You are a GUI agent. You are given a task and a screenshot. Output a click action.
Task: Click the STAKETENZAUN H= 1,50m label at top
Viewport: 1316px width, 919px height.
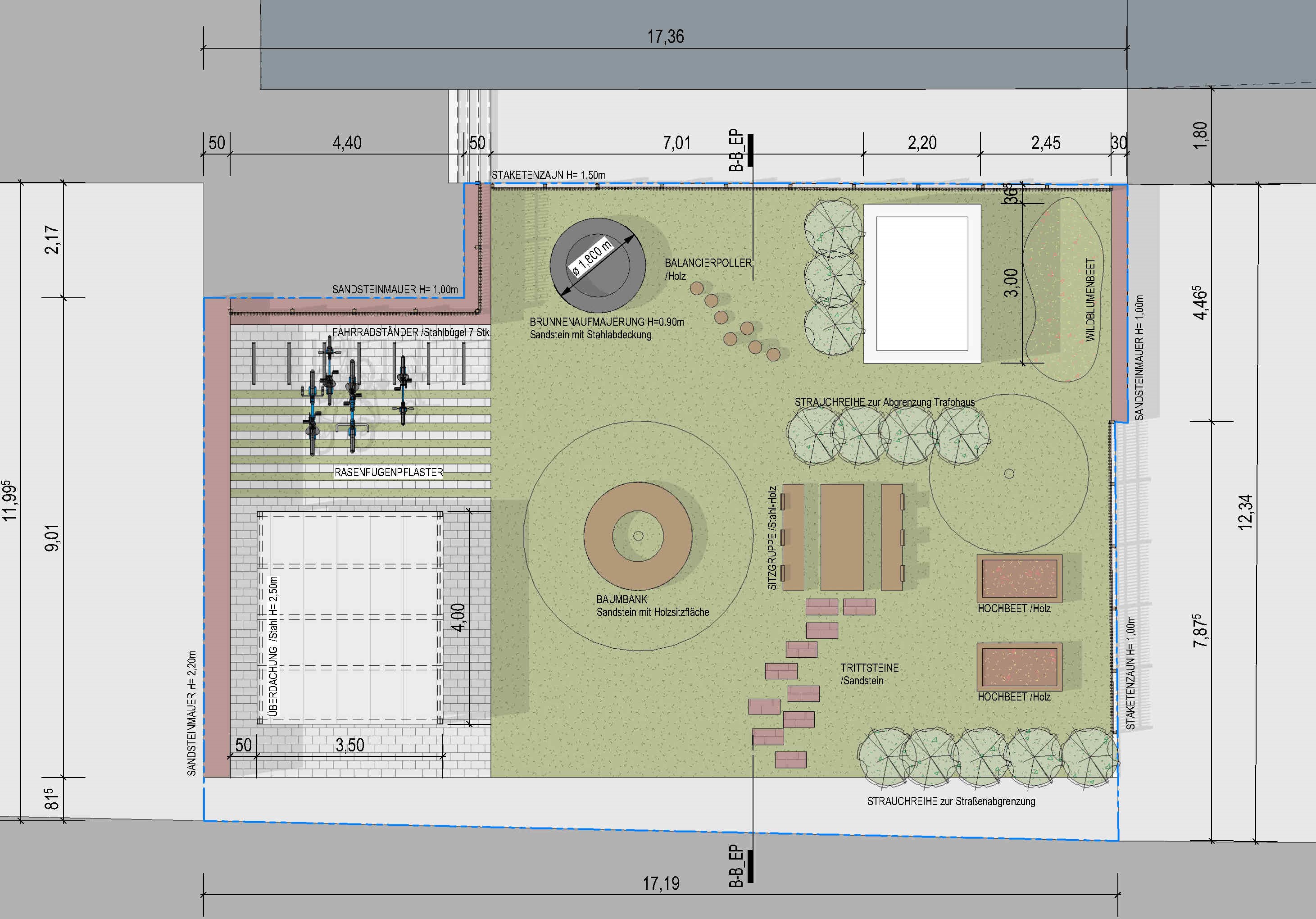pyautogui.click(x=549, y=175)
